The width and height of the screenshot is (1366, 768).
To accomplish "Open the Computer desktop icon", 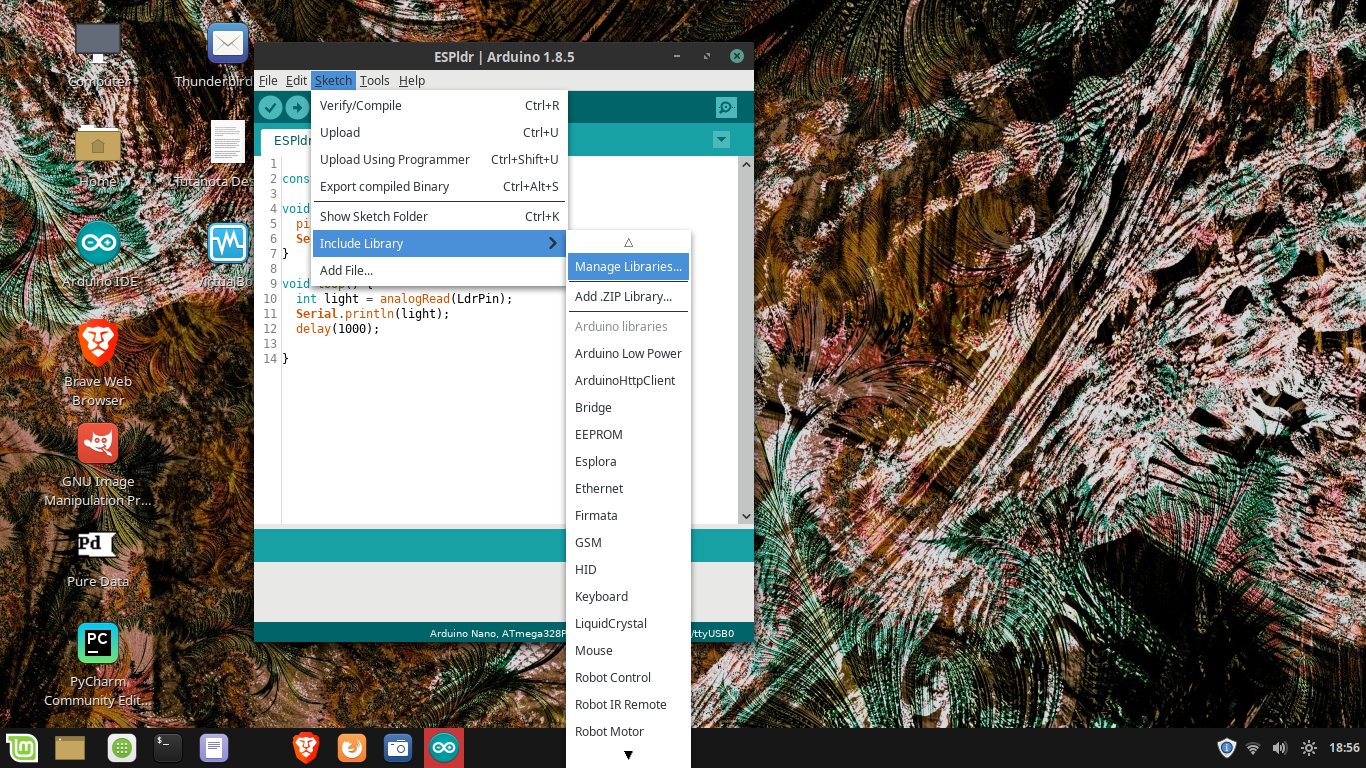I will click(98, 43).
